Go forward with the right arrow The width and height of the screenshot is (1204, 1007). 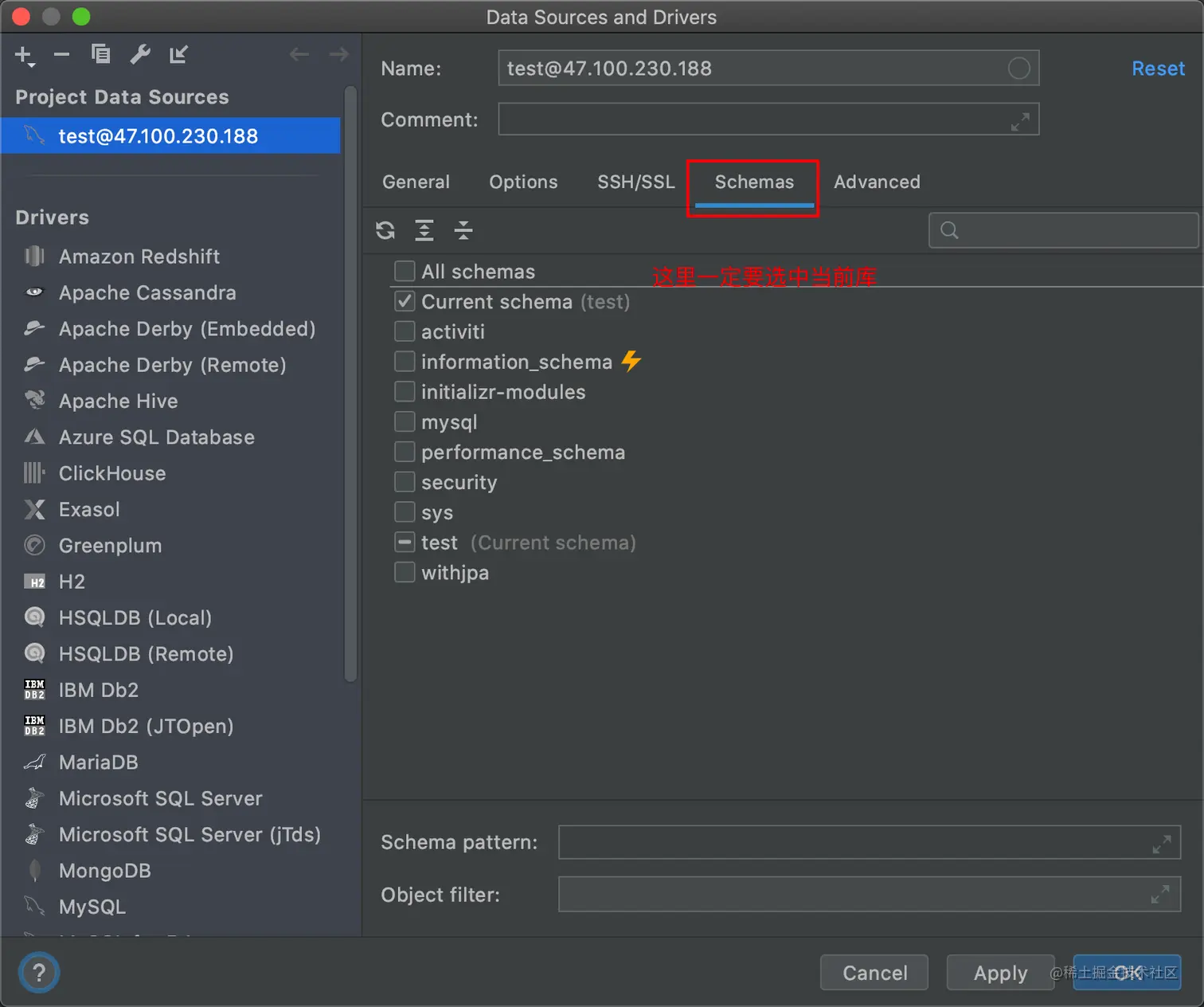339,54
